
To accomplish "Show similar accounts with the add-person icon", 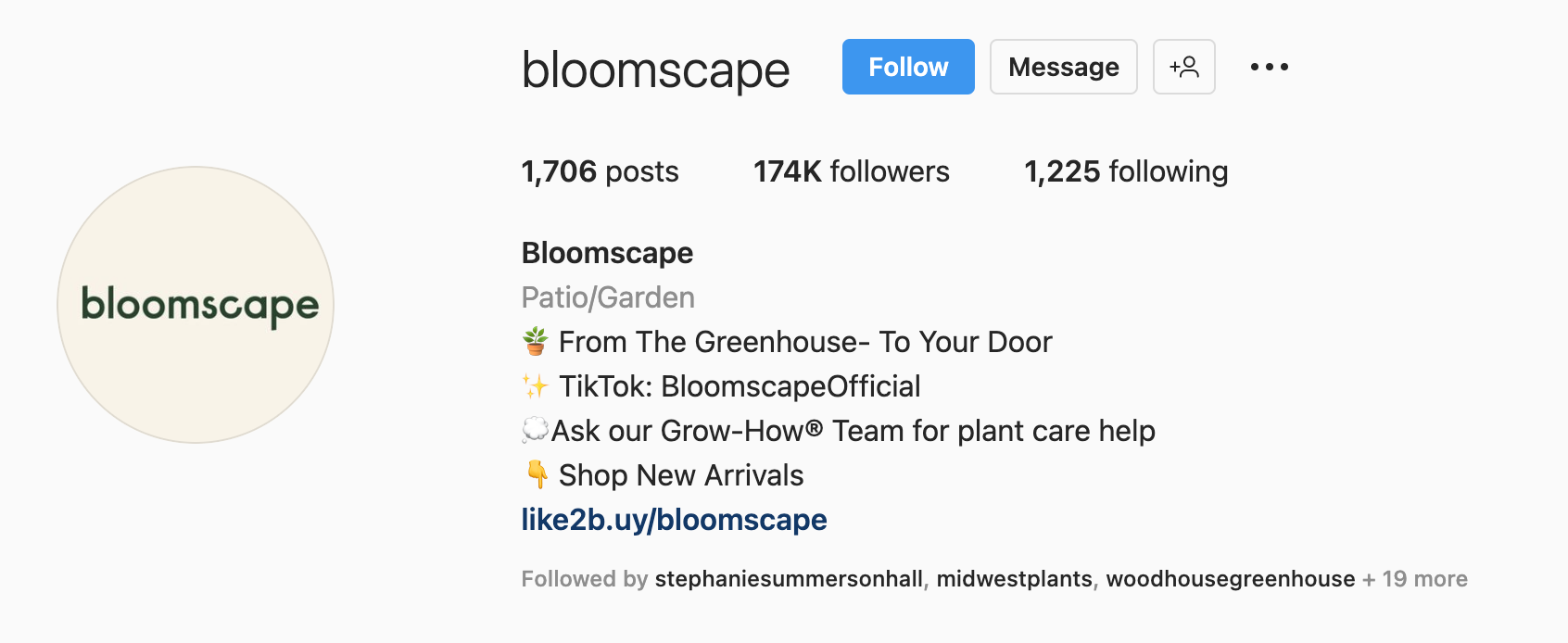I will (x=1183, y=67).
